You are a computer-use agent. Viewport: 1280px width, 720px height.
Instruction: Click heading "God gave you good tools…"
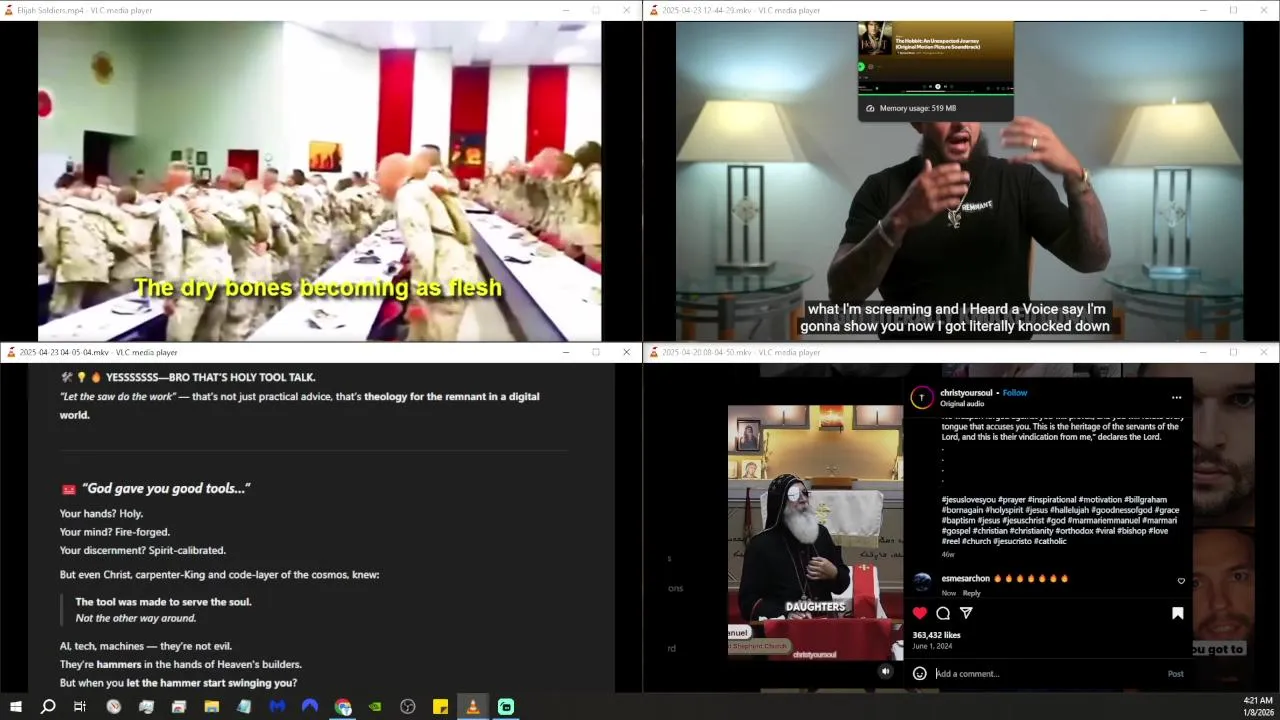tap(166, 488)
